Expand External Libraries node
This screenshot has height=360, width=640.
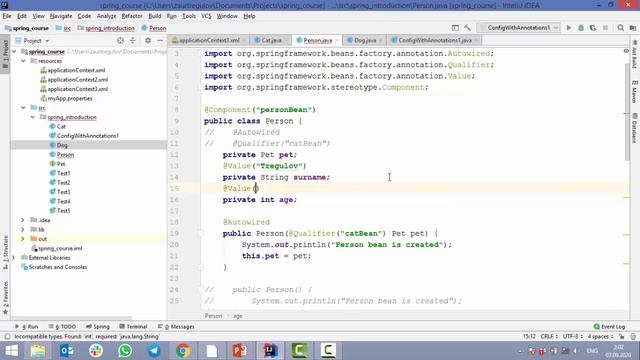14,258
